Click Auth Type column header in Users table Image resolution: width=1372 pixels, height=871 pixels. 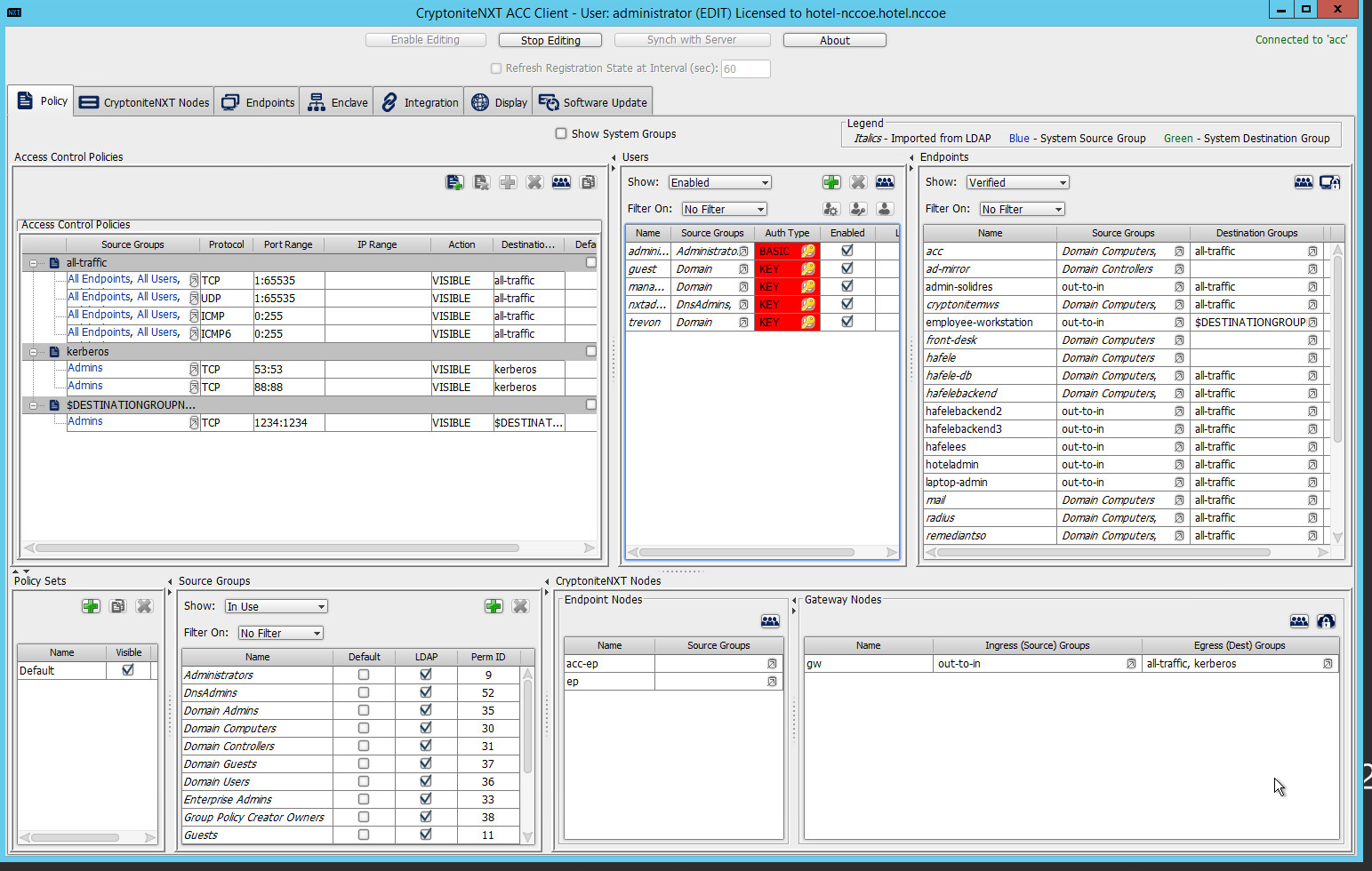[x=787, y=233]
